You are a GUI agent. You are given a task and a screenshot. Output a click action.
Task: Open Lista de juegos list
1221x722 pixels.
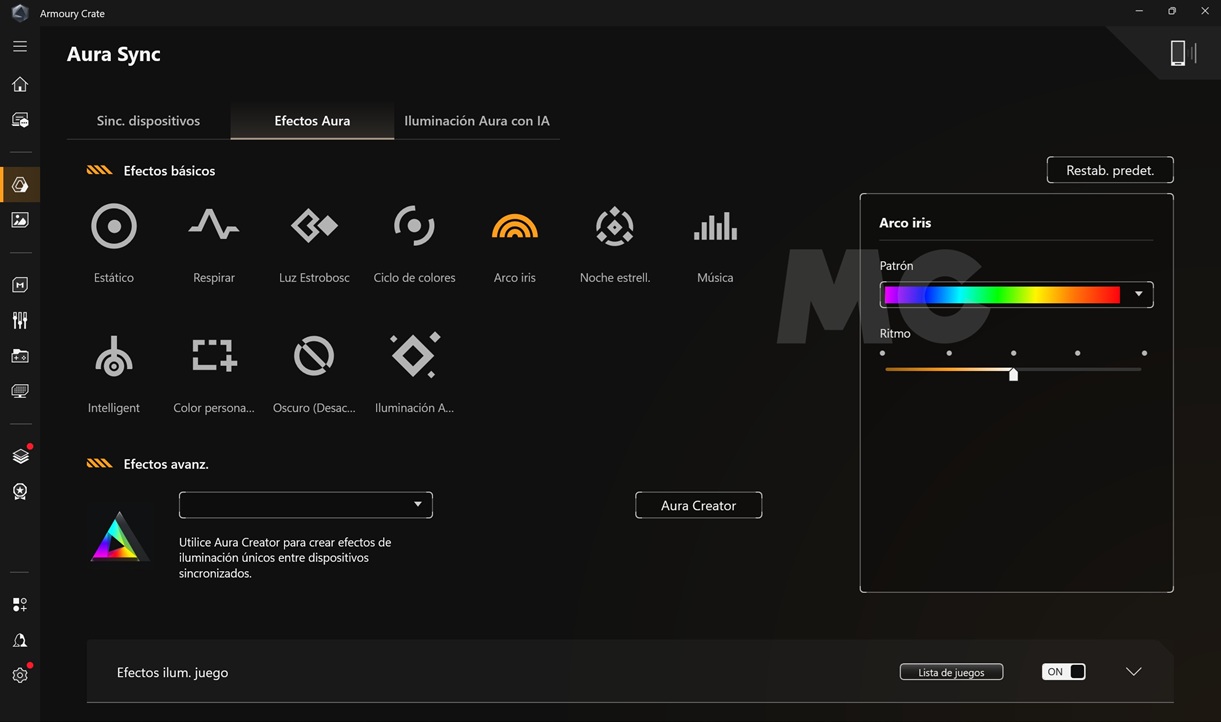coord(951,672)
